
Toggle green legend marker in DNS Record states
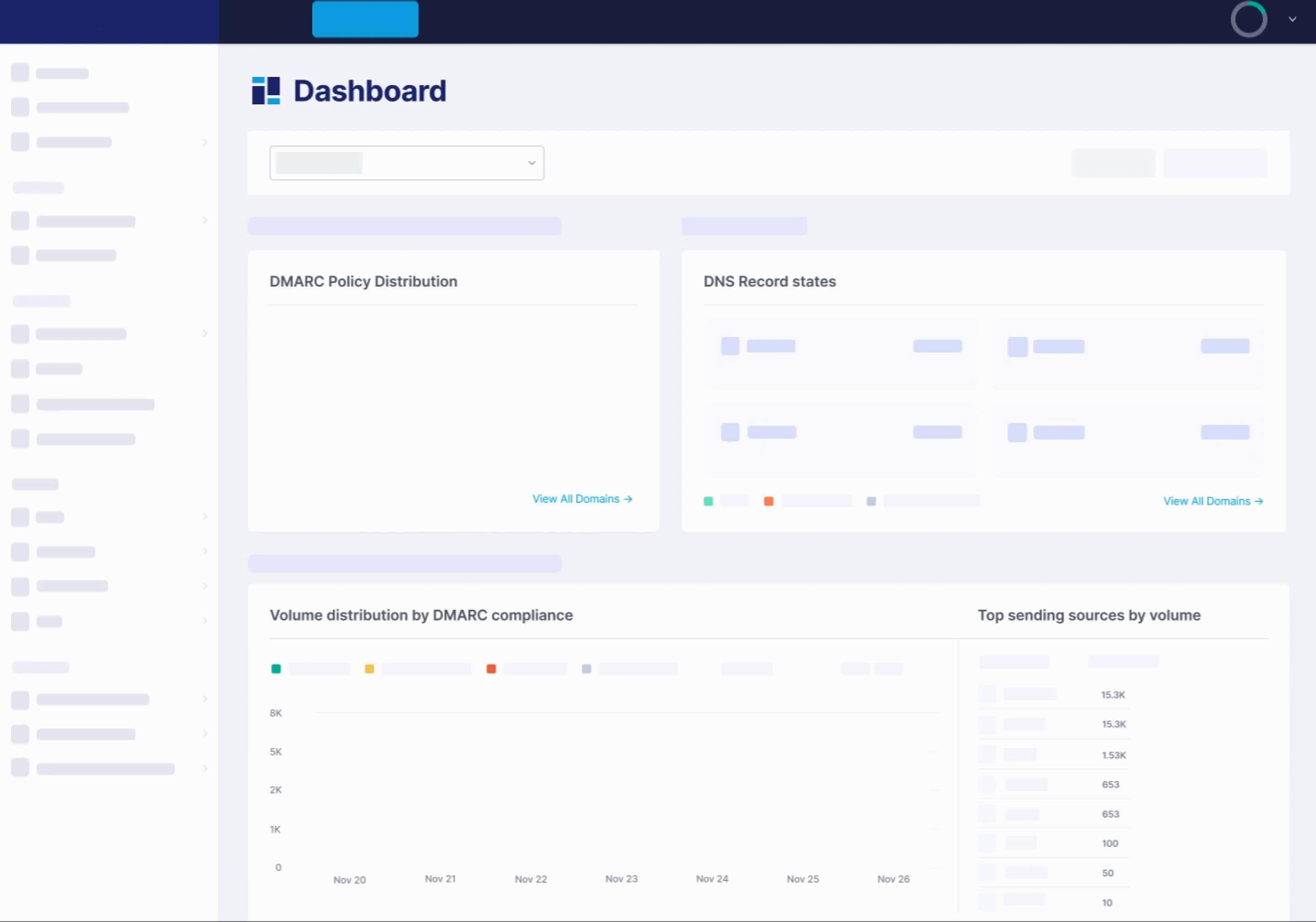tap(708, 501)
